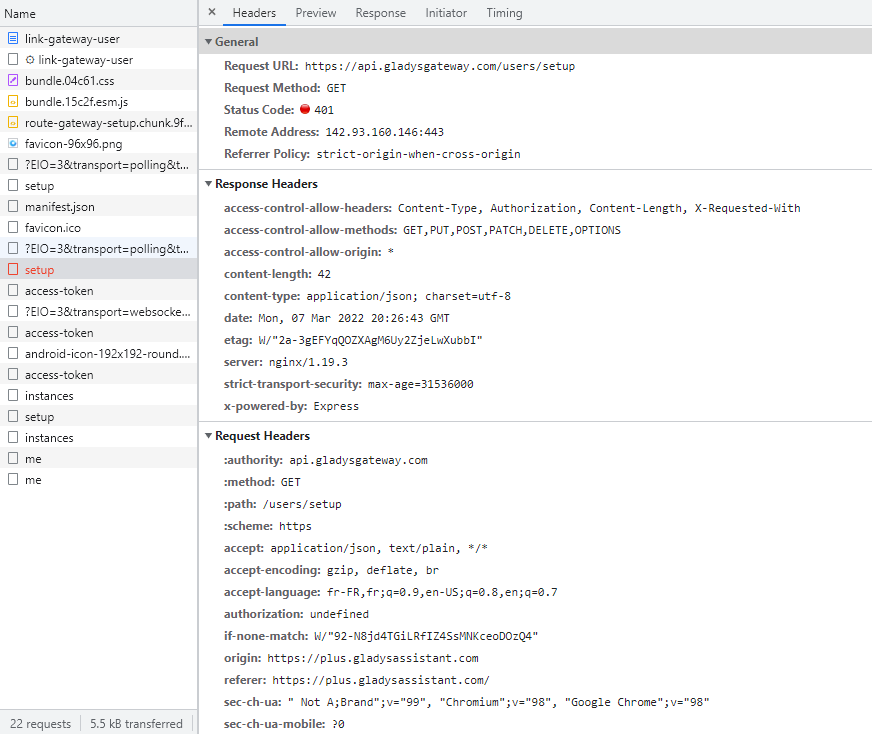Click the access-control-allow-headers value
The image size is (872, 734).
pyautogui.click(x=599, y=208)
